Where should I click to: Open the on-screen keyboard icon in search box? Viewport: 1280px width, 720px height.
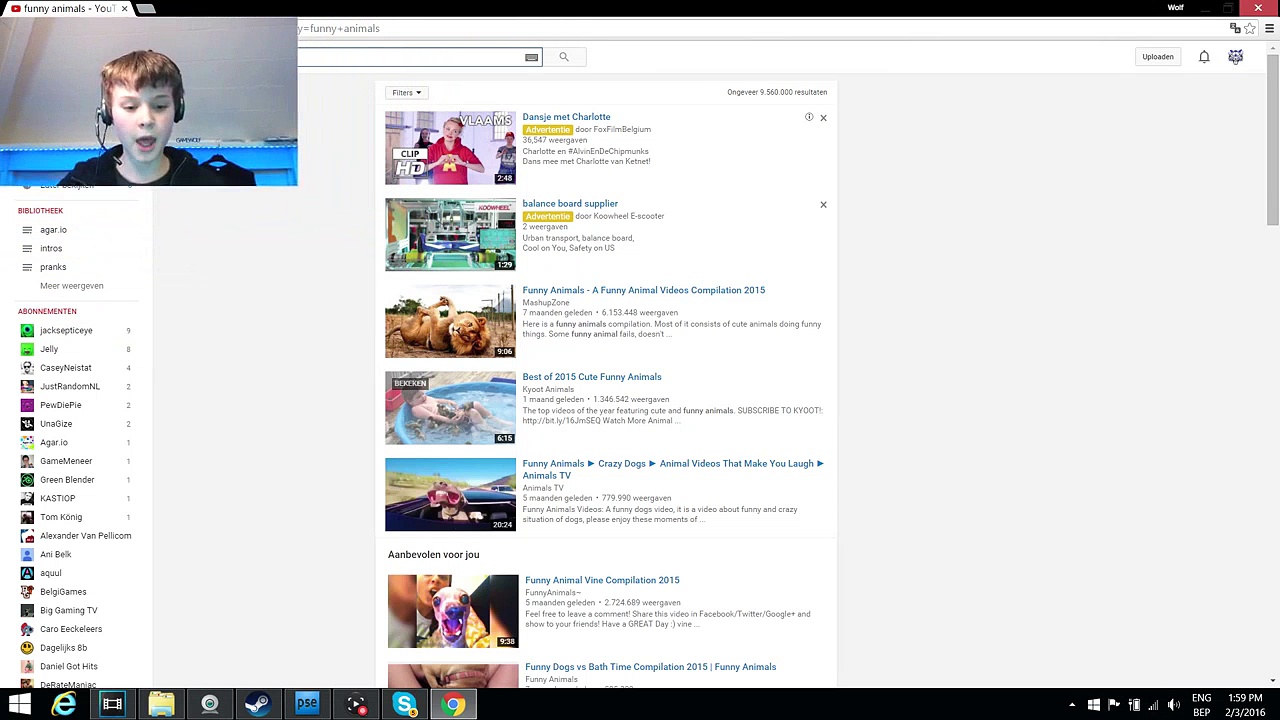[531, 58]
